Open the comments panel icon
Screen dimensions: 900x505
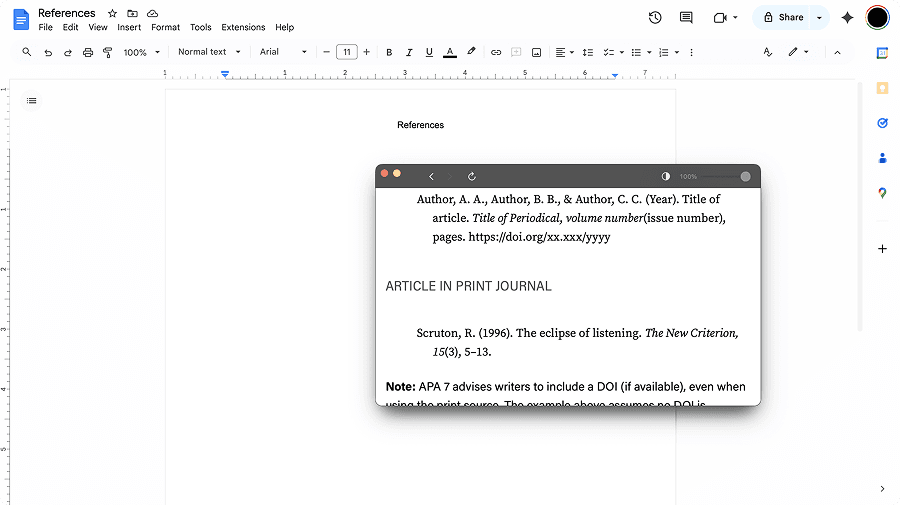click(x=686, y=18)
